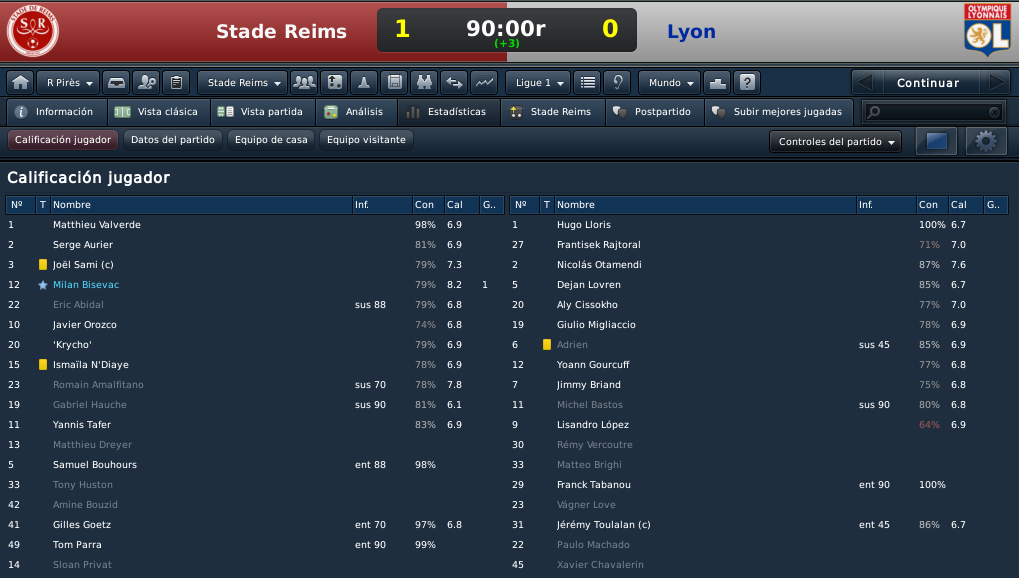The image size is (1019, 578).
Task: Open the finances graph icon
Action: [484, 83]
